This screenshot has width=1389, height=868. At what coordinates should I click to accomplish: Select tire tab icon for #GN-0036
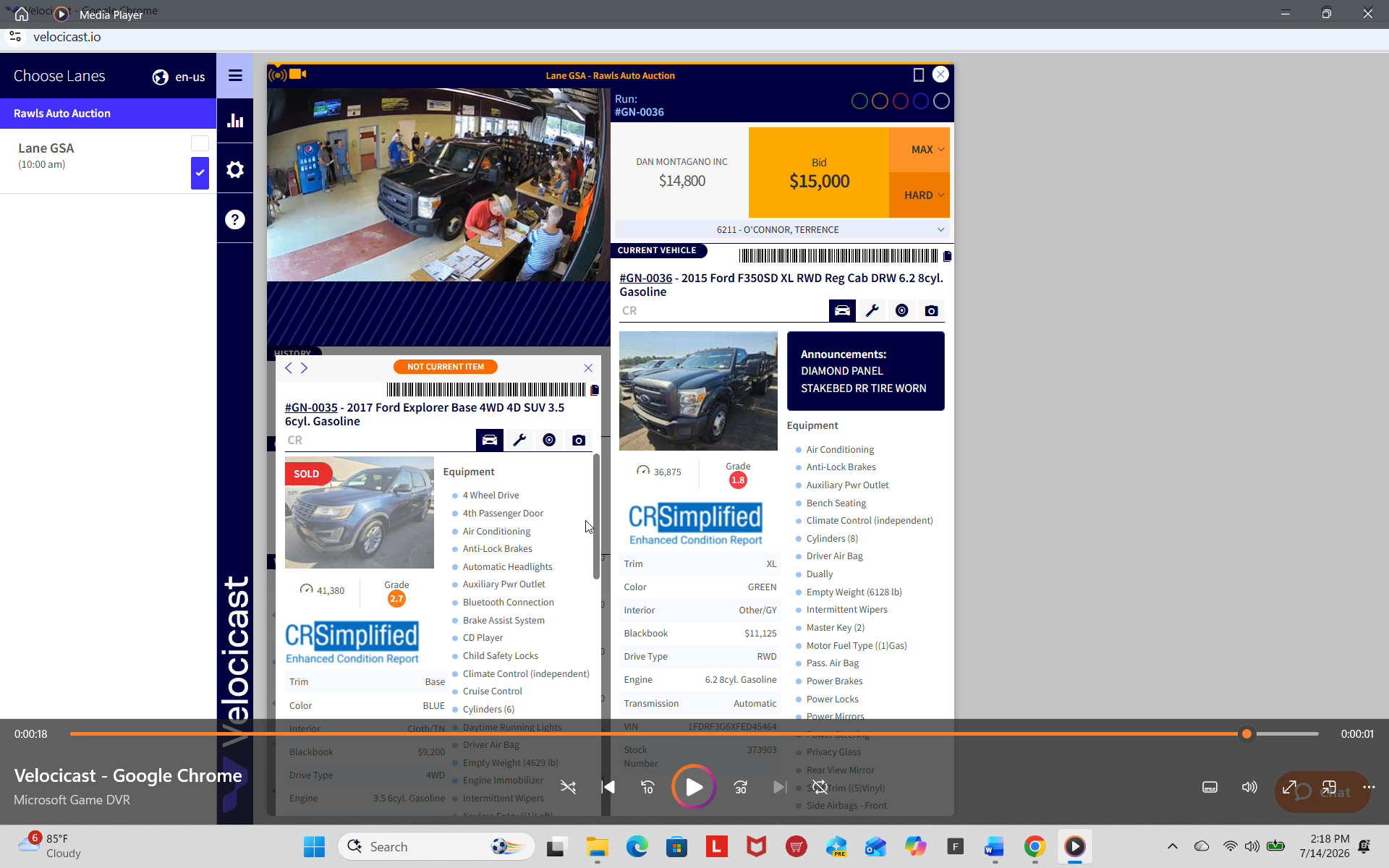(901, 310)
